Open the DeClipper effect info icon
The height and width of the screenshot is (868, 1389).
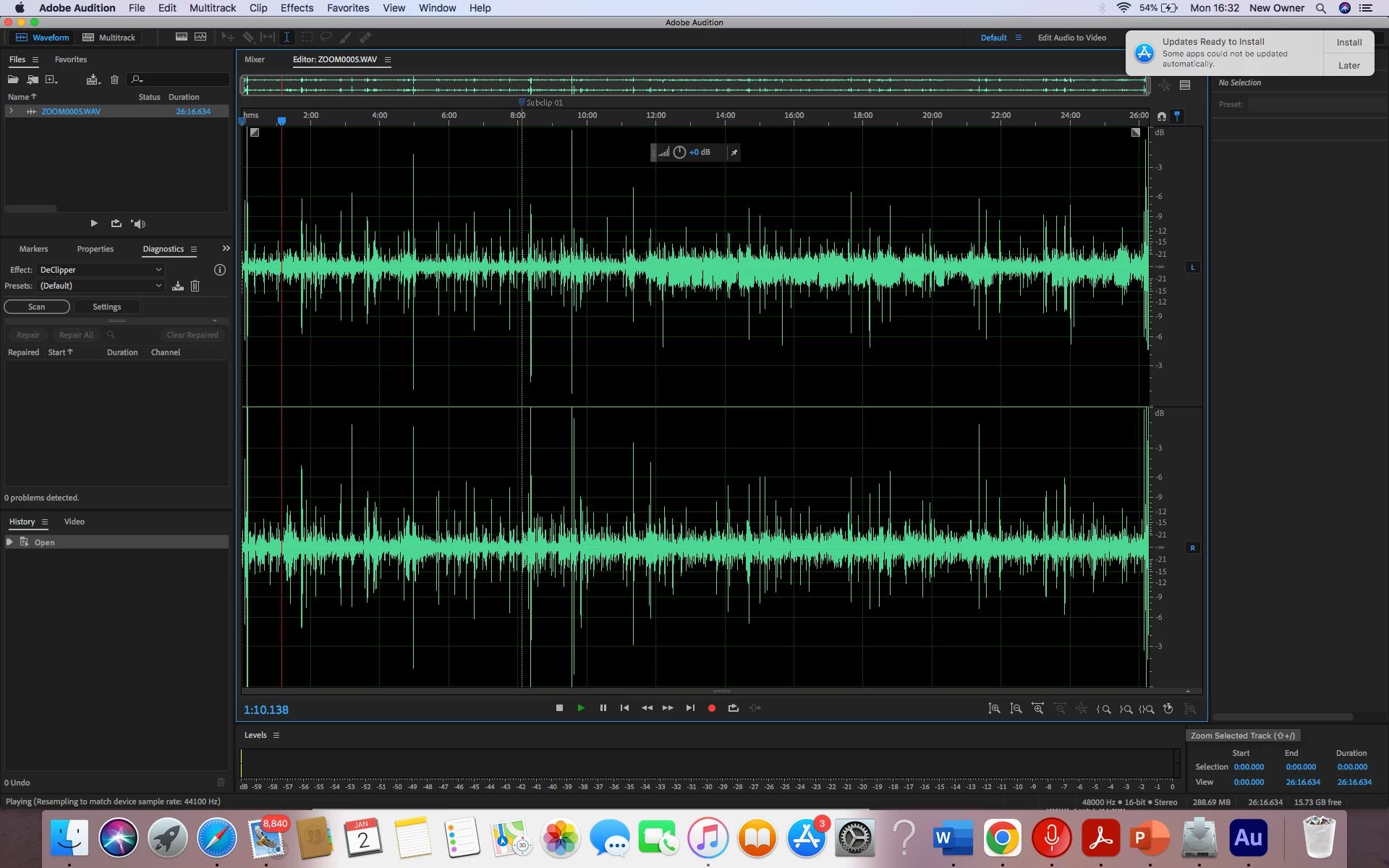(220, 270)
